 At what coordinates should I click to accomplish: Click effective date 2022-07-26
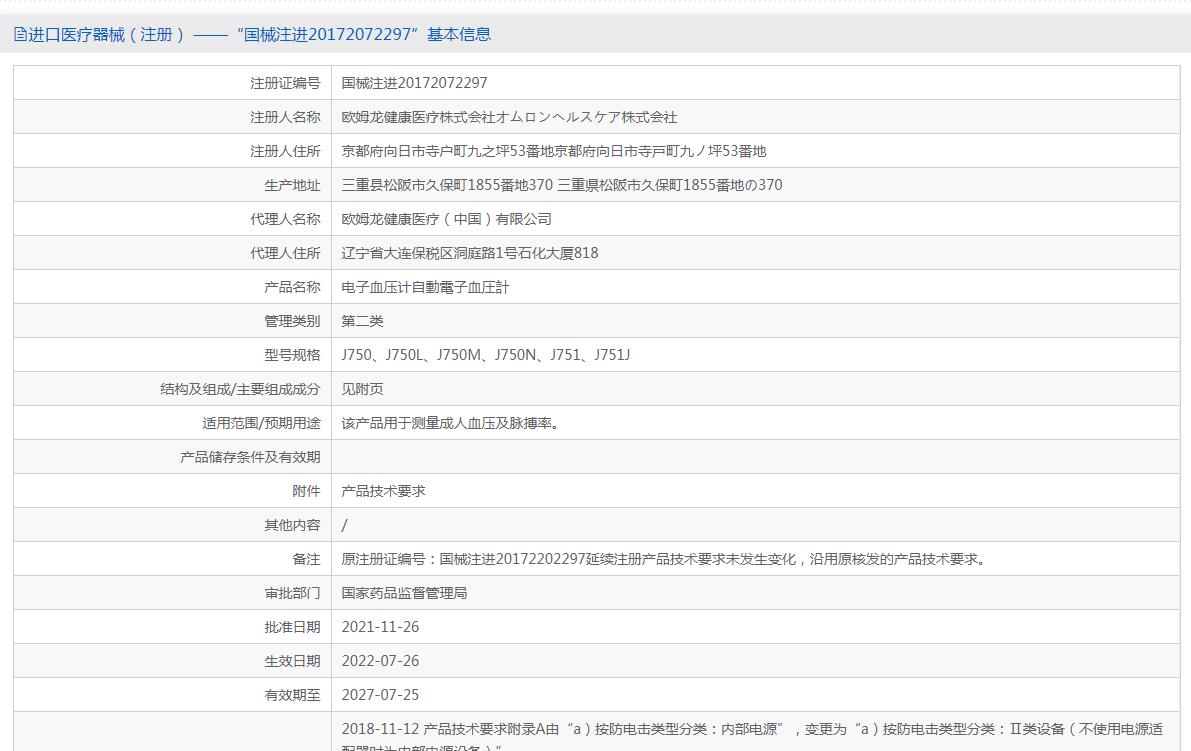[380, 661]
